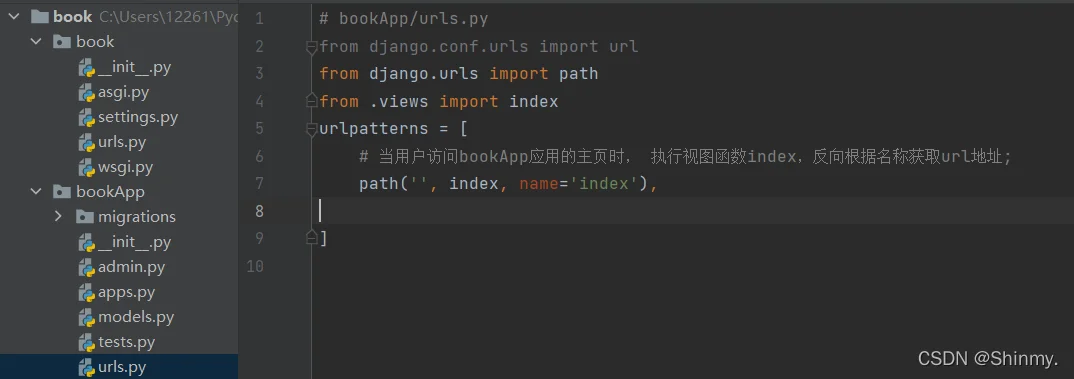Toggle fold end marker on line 9

pyautogui.click(x=312, y=238)
